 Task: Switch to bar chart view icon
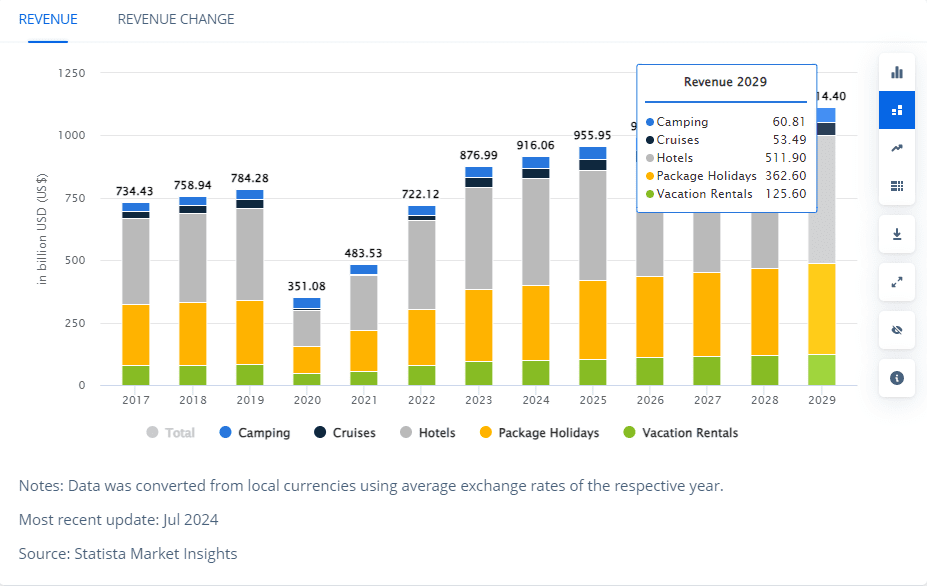point(897,72)
